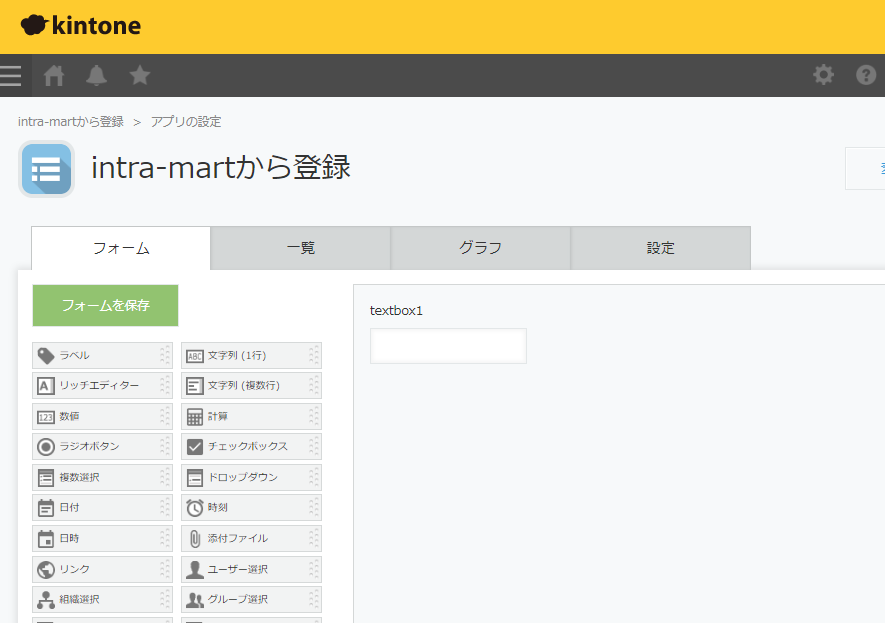Viewport: 885px width, 623px height.
Task: Select the 計算 field item
Action: (x=251, y=416)
